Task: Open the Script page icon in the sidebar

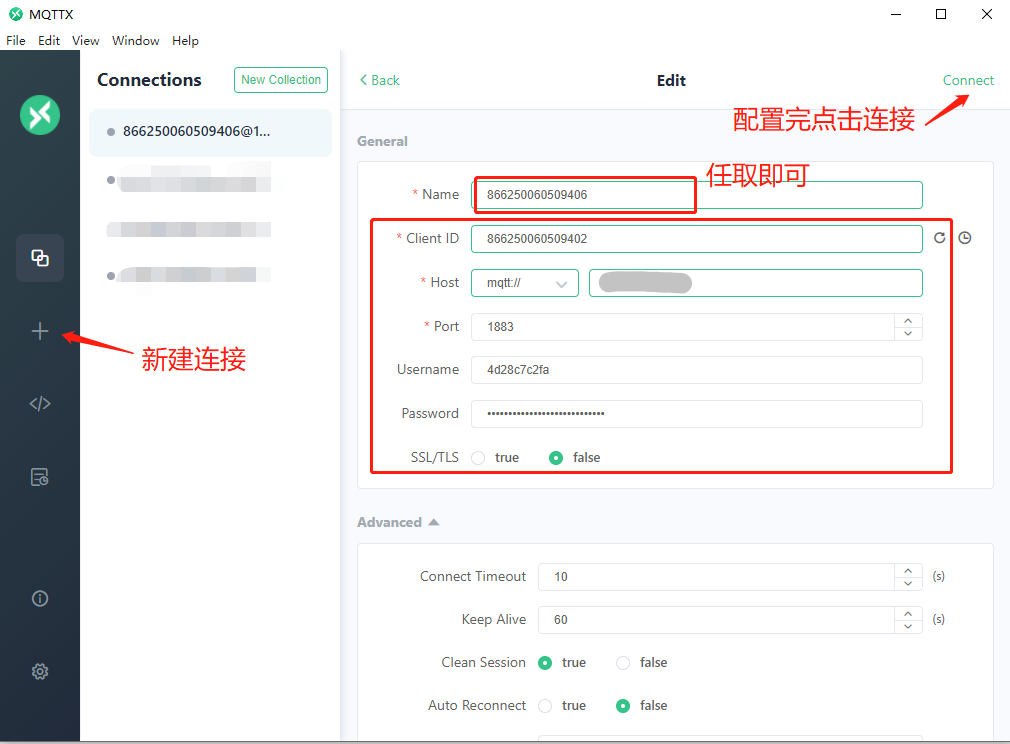Action: (x=40, y=404)
